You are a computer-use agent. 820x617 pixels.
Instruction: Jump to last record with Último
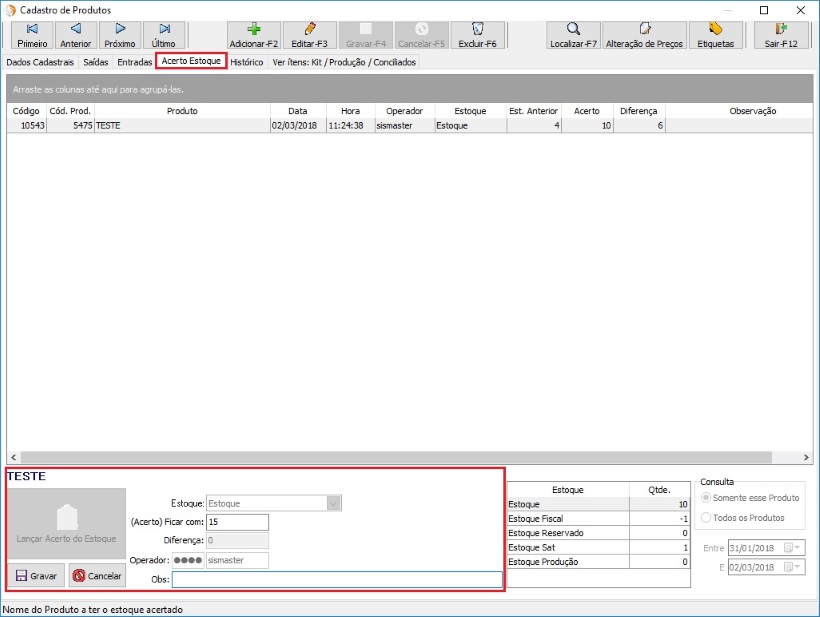tap(163, 35)
